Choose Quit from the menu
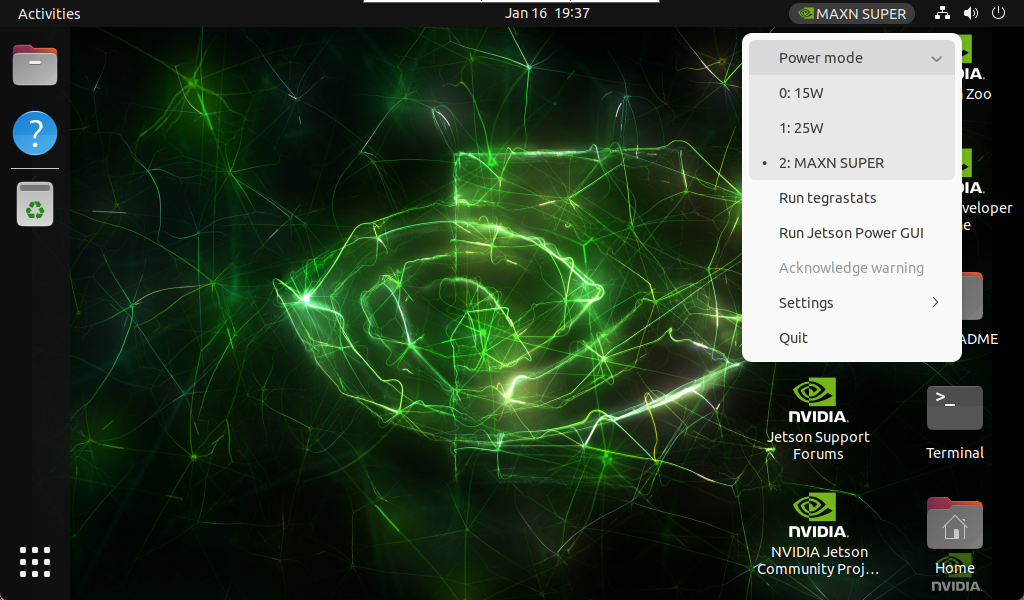The width and height of the screenshot is (1024, 600). coord(852,338)
